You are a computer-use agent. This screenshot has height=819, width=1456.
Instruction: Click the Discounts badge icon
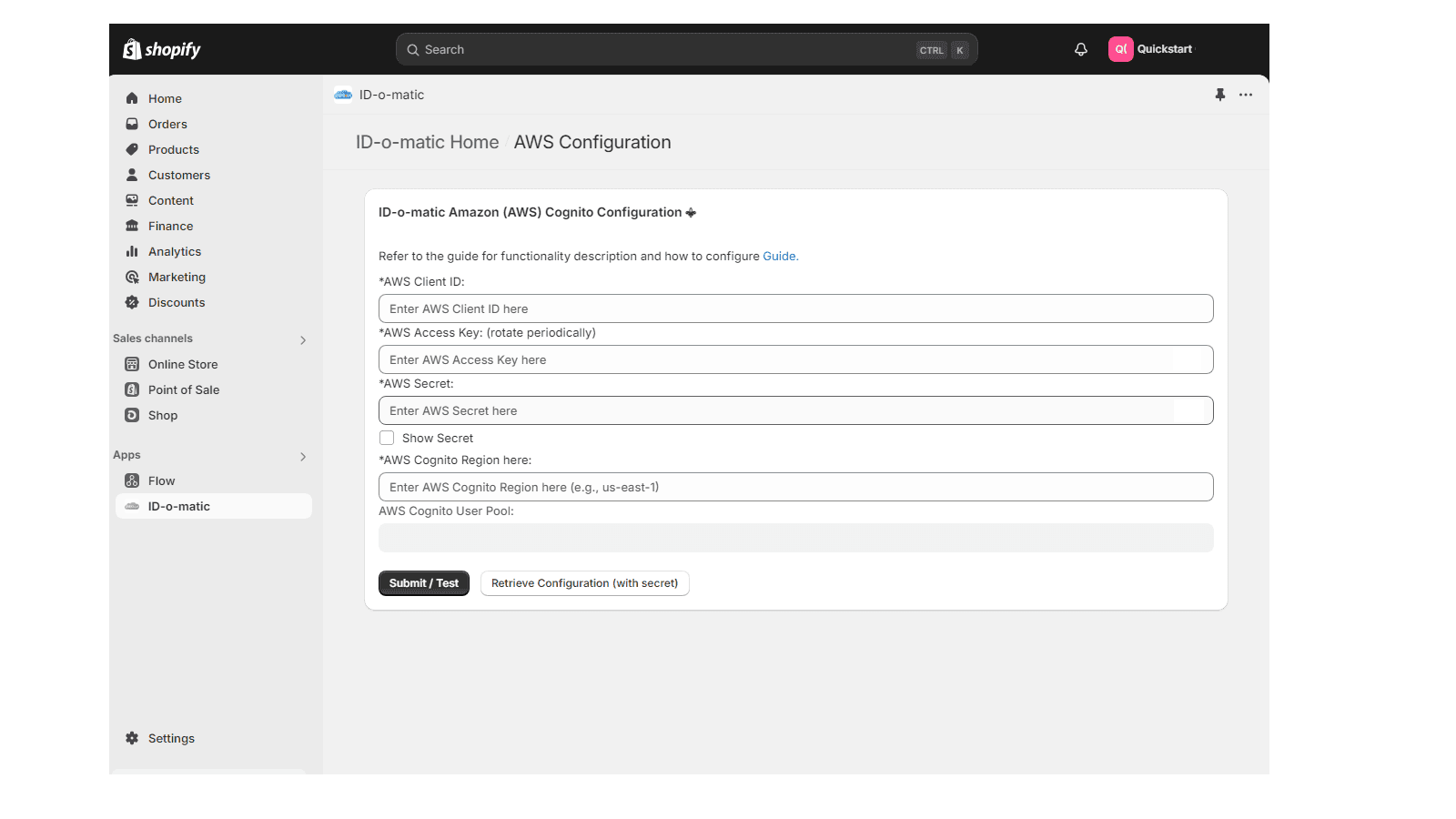tap(132, 302)
